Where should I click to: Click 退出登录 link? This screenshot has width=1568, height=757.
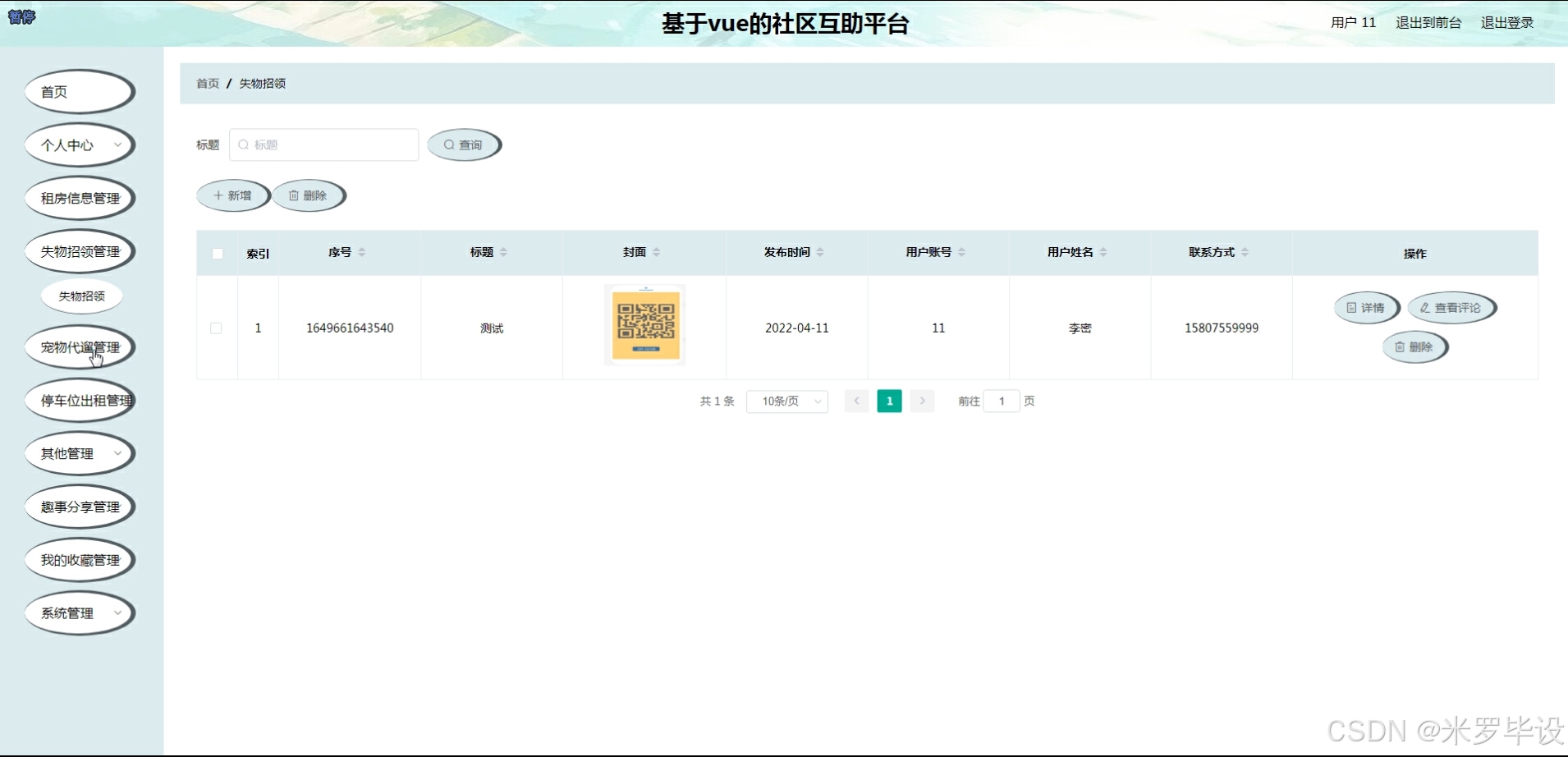[x=1507, y=23]
